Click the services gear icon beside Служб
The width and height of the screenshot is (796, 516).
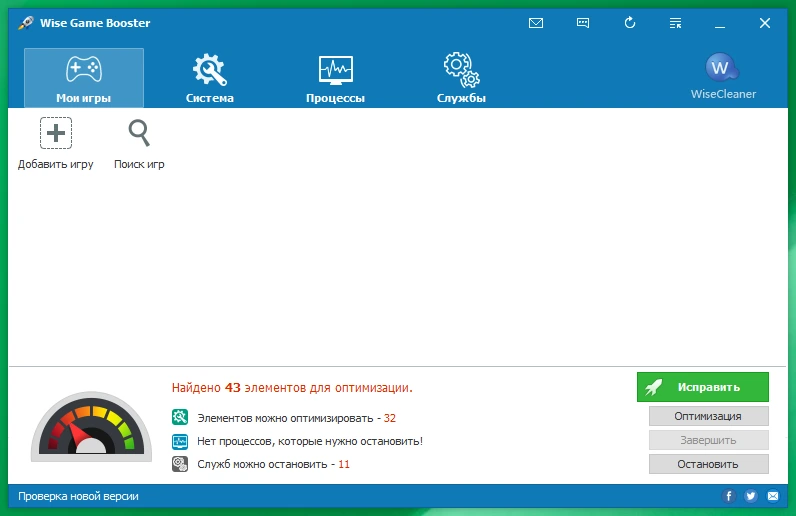[x=180, y=464]
